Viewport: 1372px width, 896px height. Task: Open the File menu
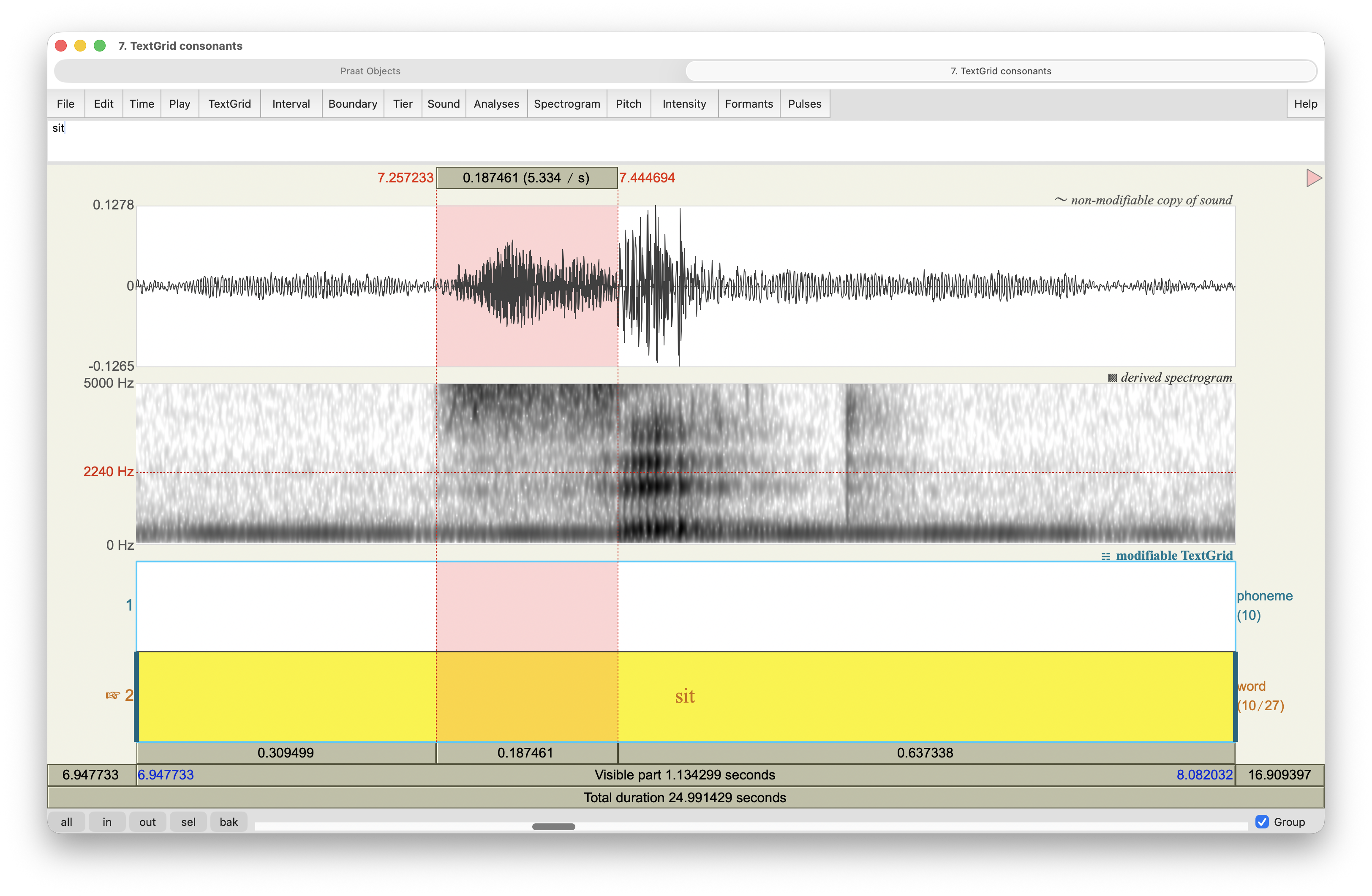[x=66, y=104]
